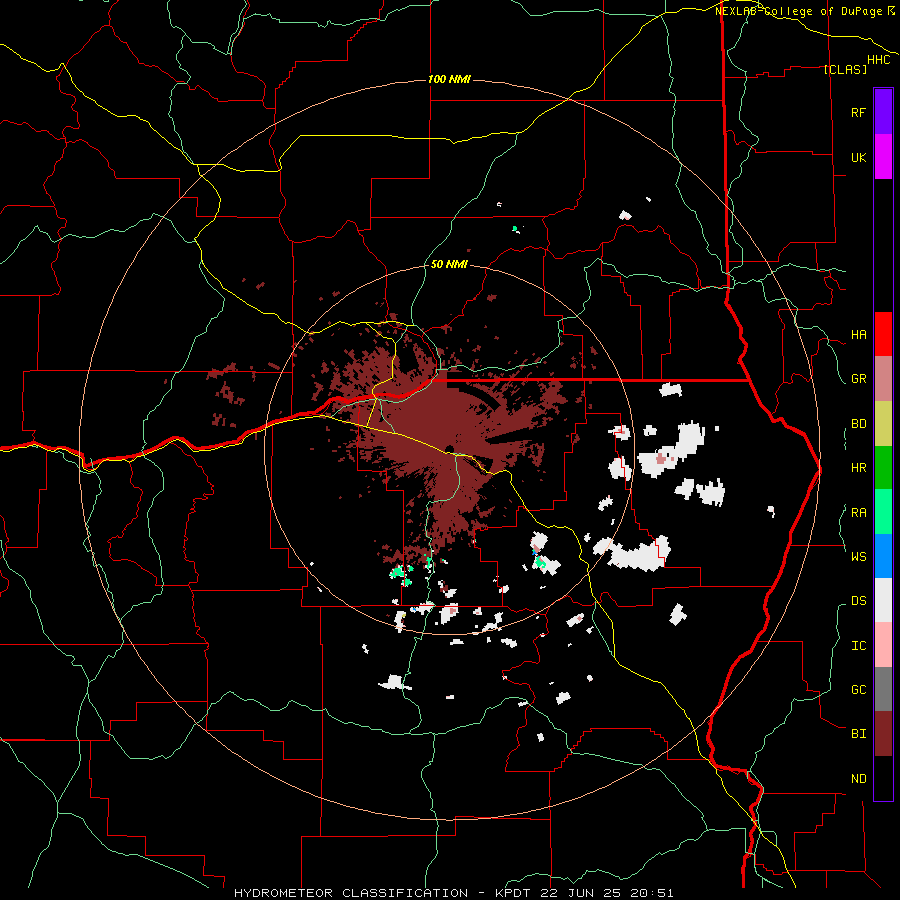Image resolution: width=900 pixels, height=900 pixels.
Task: Click the UK legend label
Action: (x=858, y=157)
